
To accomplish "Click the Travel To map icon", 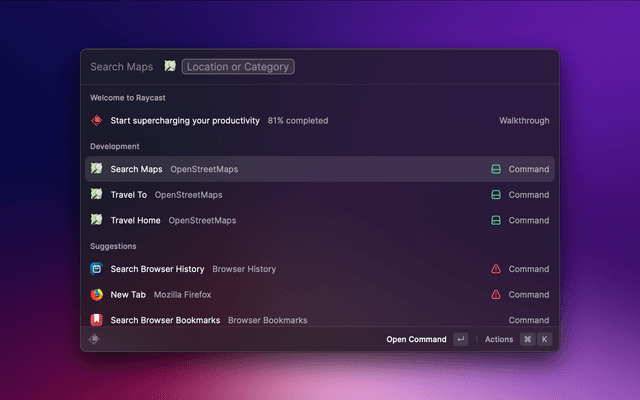I will 97,195.
